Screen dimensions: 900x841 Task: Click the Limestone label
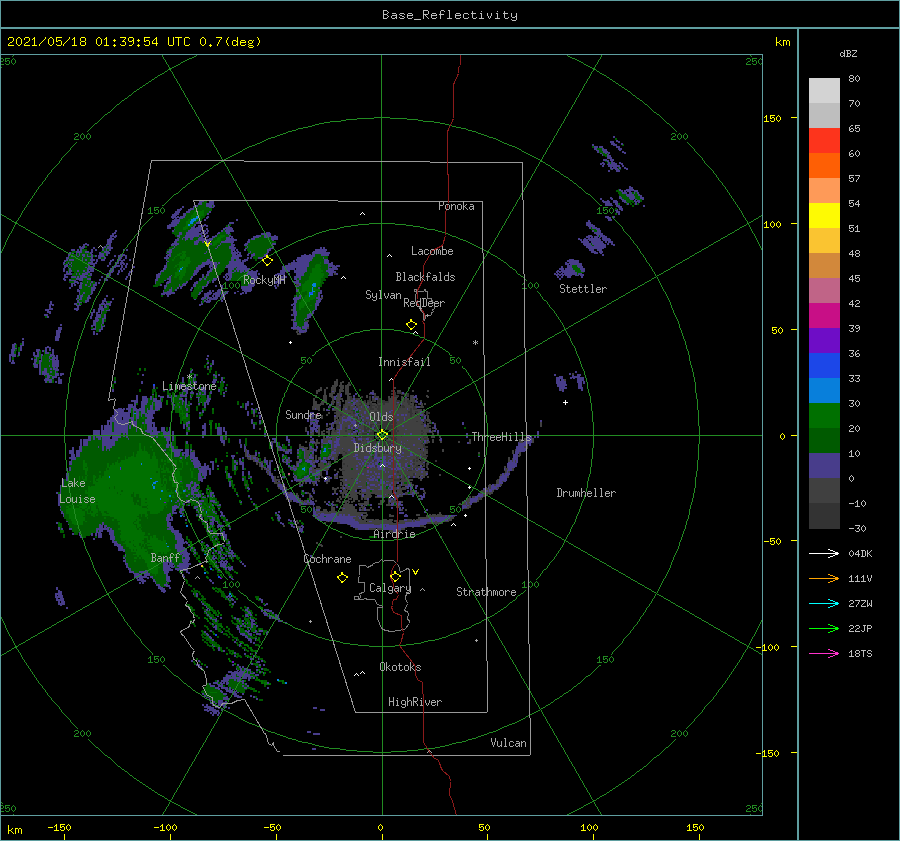click(189, 386)
